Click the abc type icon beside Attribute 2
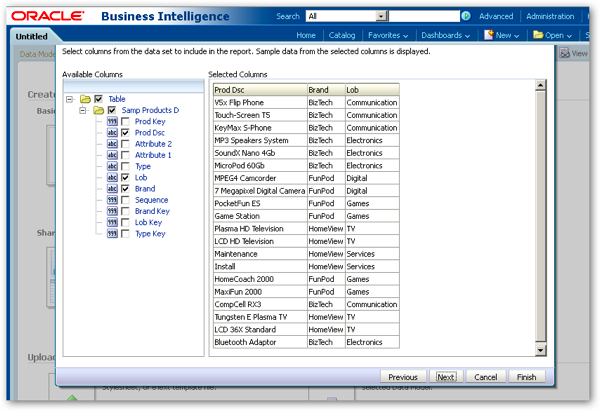 [x=112, y=144]
